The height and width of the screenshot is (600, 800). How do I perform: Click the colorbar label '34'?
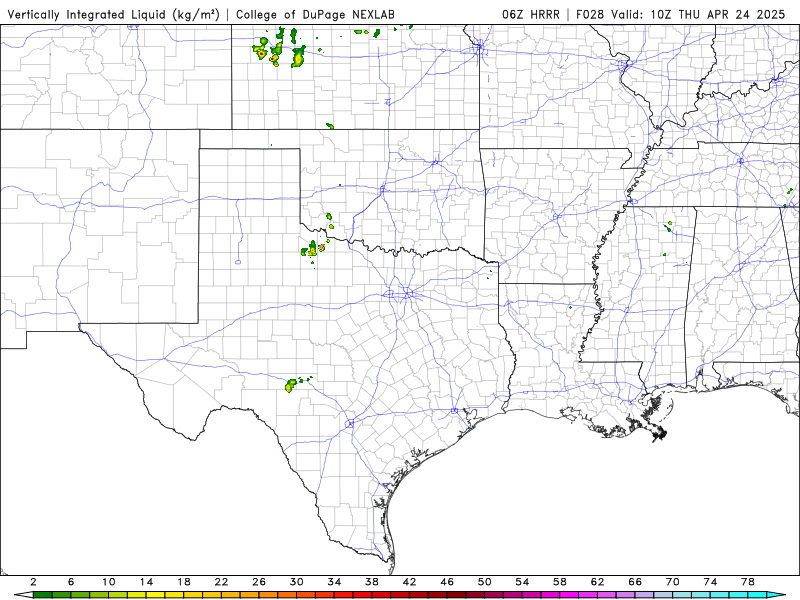(334, 582)
